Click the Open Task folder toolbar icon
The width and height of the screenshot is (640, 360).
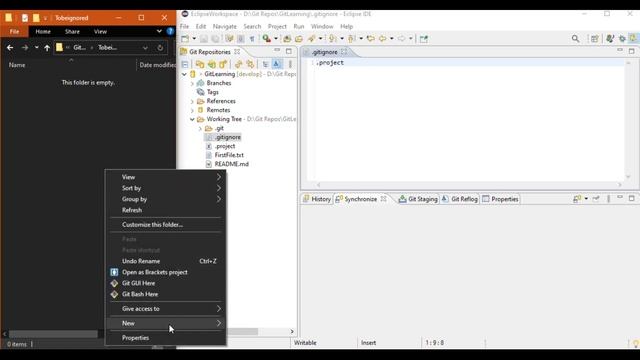(299, 39)
